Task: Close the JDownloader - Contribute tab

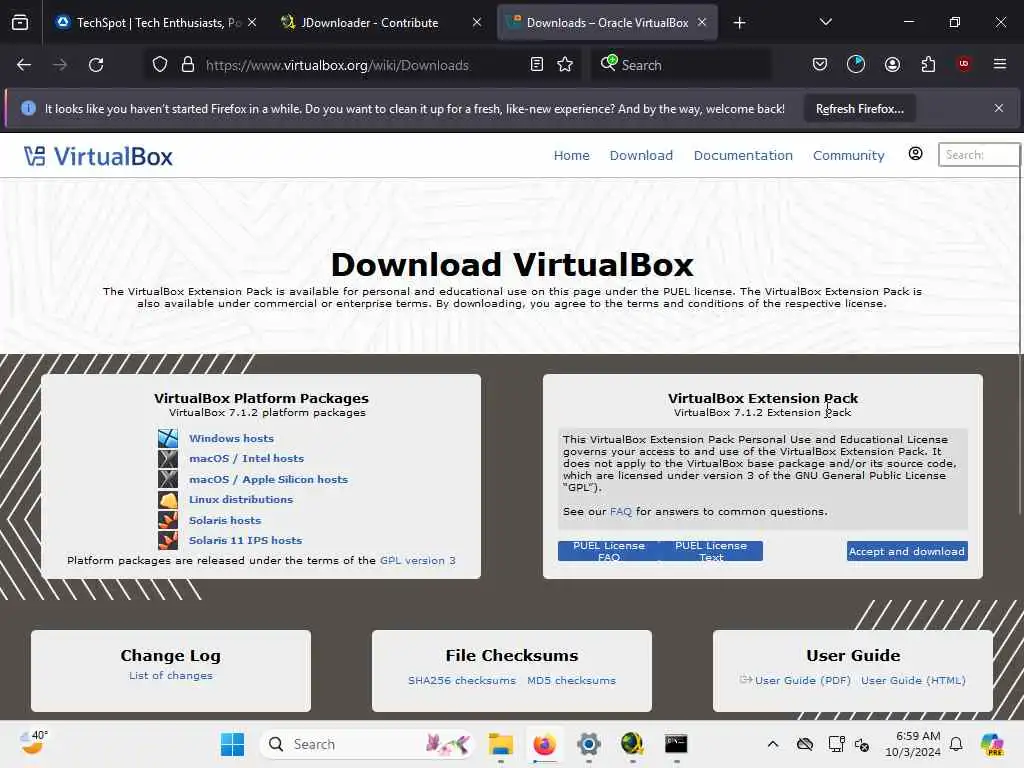Action: point(477,22)
